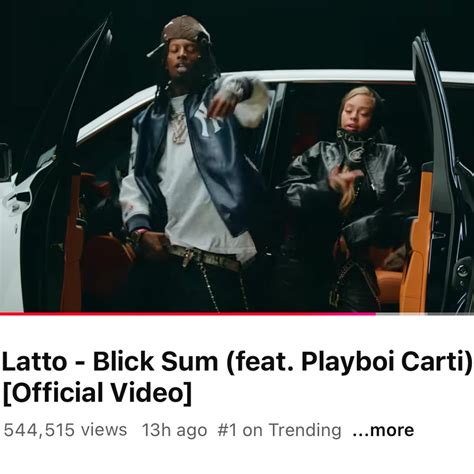The height and width of the screenshot is (474, 474).
Task: Tap the '544,515 views' count
Action: pyautogui.click(x=65, y=430)
